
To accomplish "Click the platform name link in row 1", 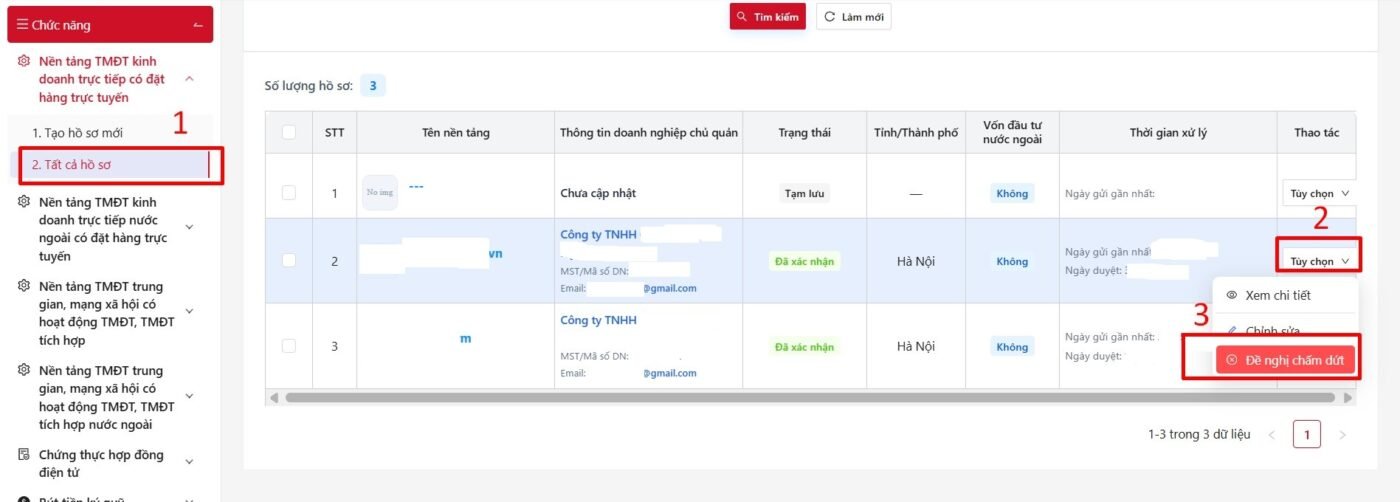I will point(416,186).
